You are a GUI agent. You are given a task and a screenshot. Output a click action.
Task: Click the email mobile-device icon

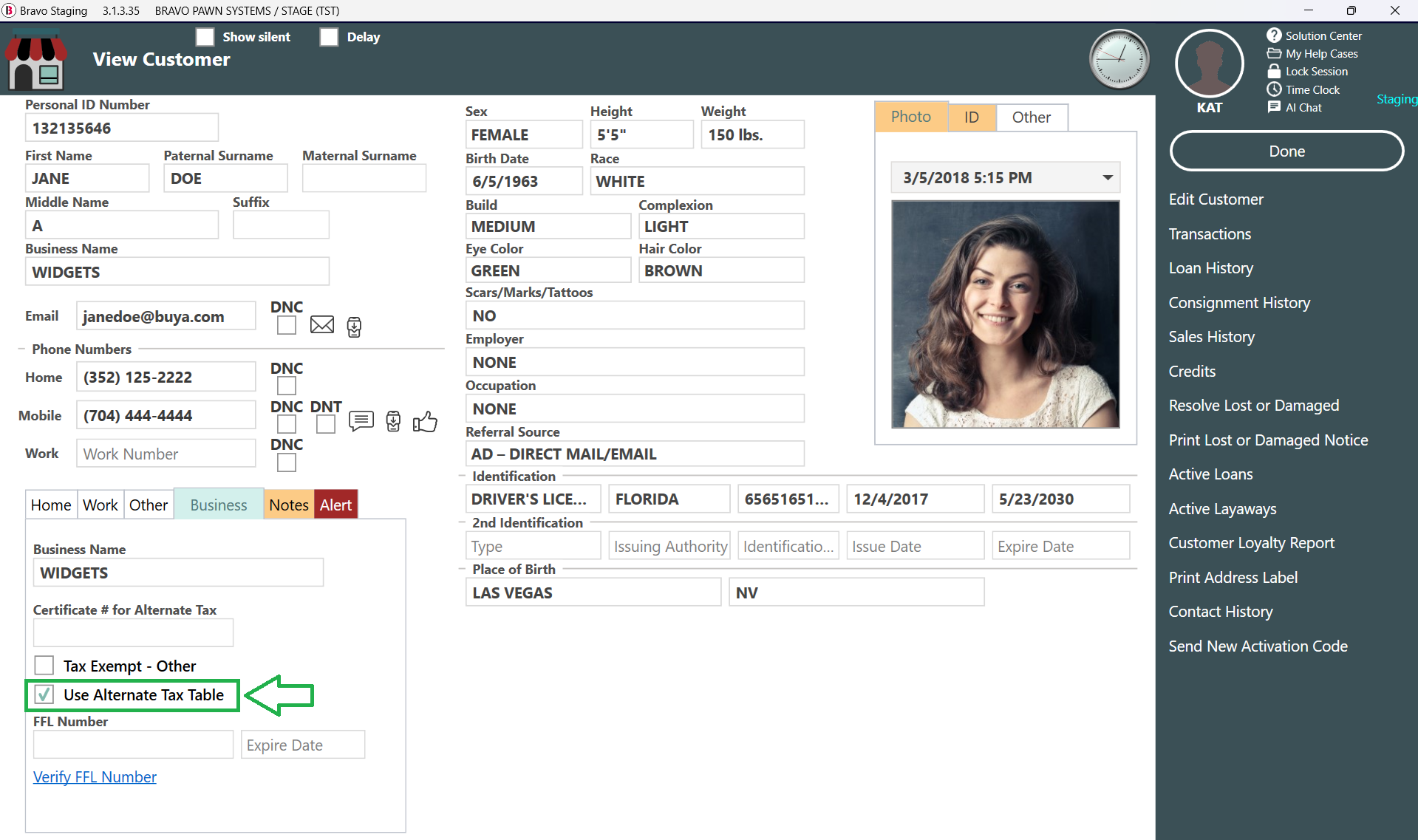pos(355,327)
